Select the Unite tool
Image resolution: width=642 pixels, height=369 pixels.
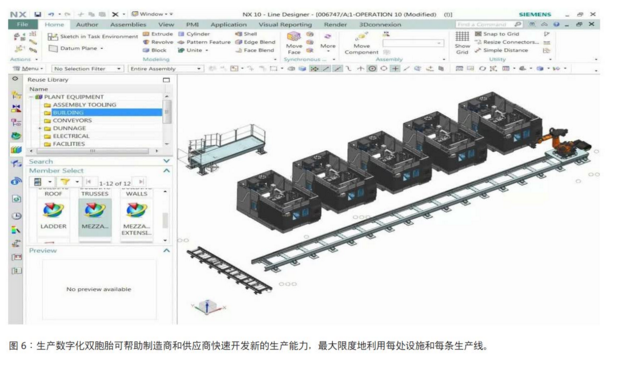190,50
